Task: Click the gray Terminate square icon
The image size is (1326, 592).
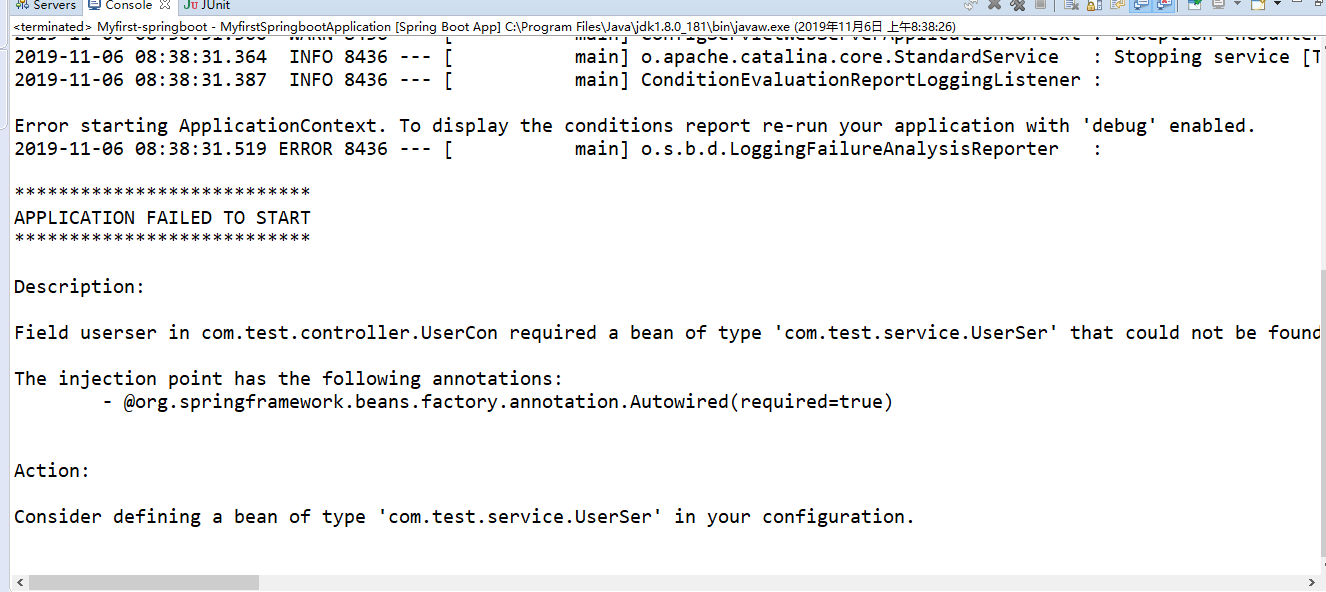Action: click(x=1040, y=5)
